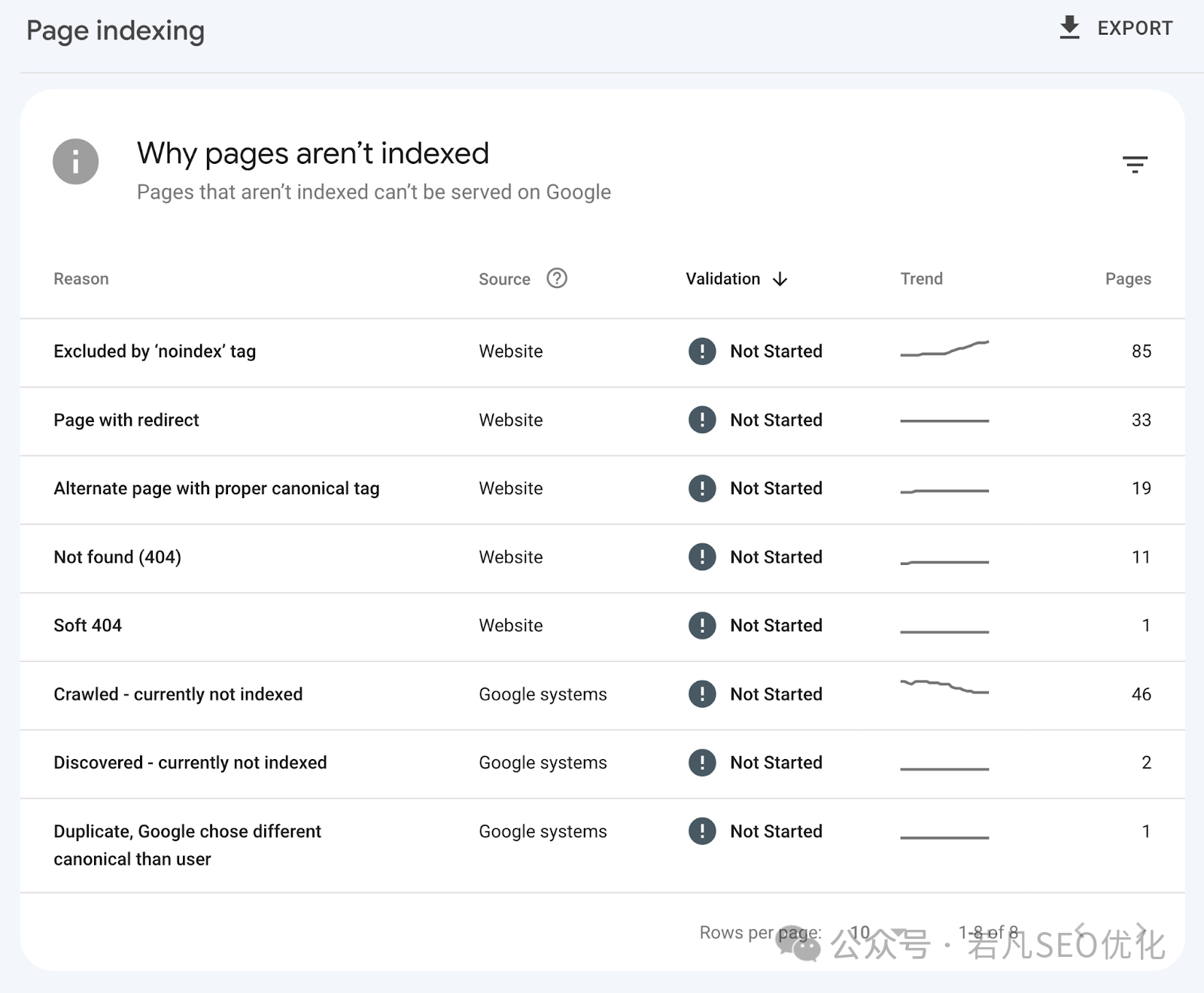Click the noindex row trend sparkline
The width and height of the screenshot is (1204, 993).
pos(944,348)
